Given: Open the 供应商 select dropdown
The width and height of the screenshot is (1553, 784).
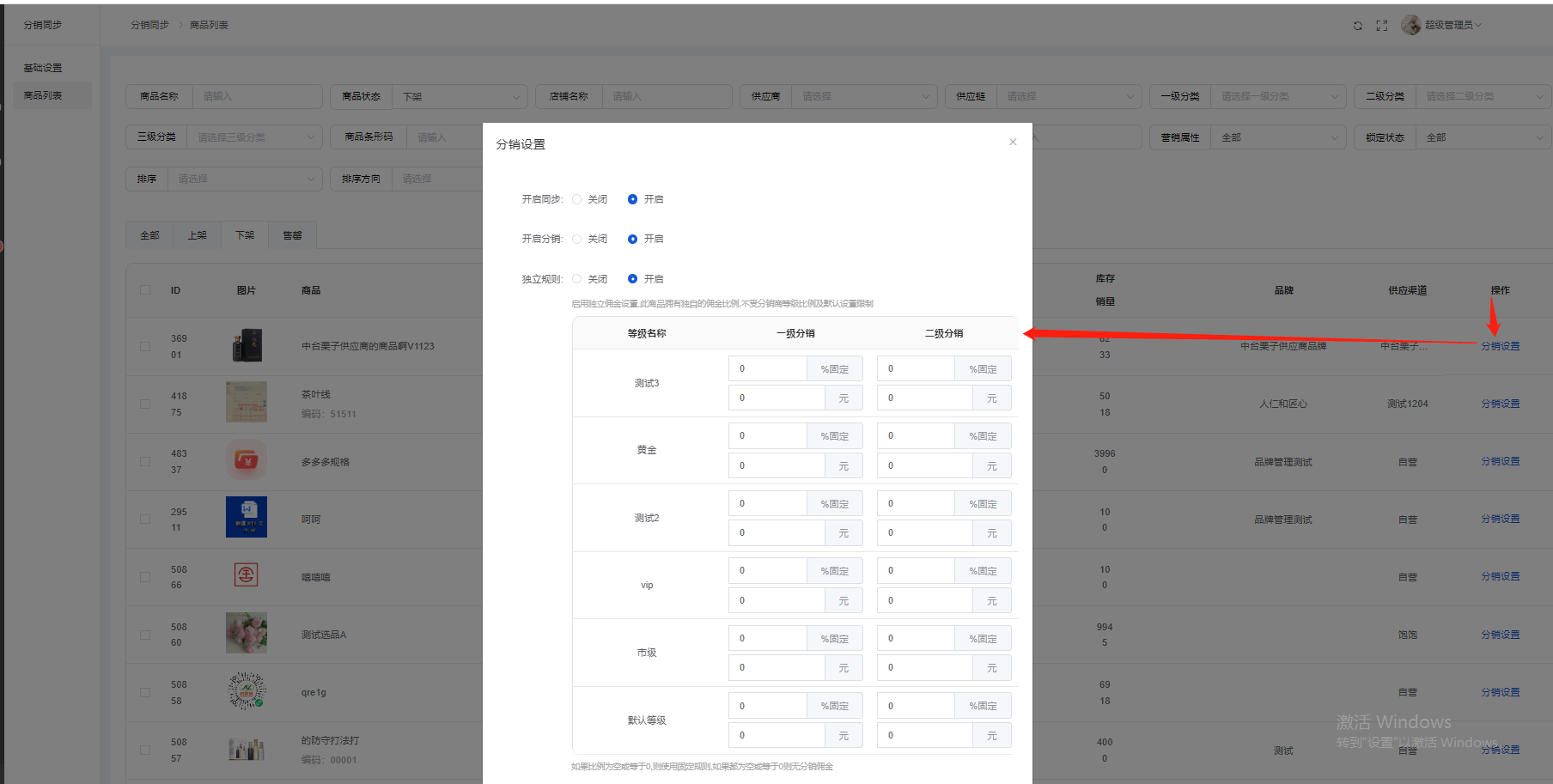Looking at the screenshot, I should [863, 96].
